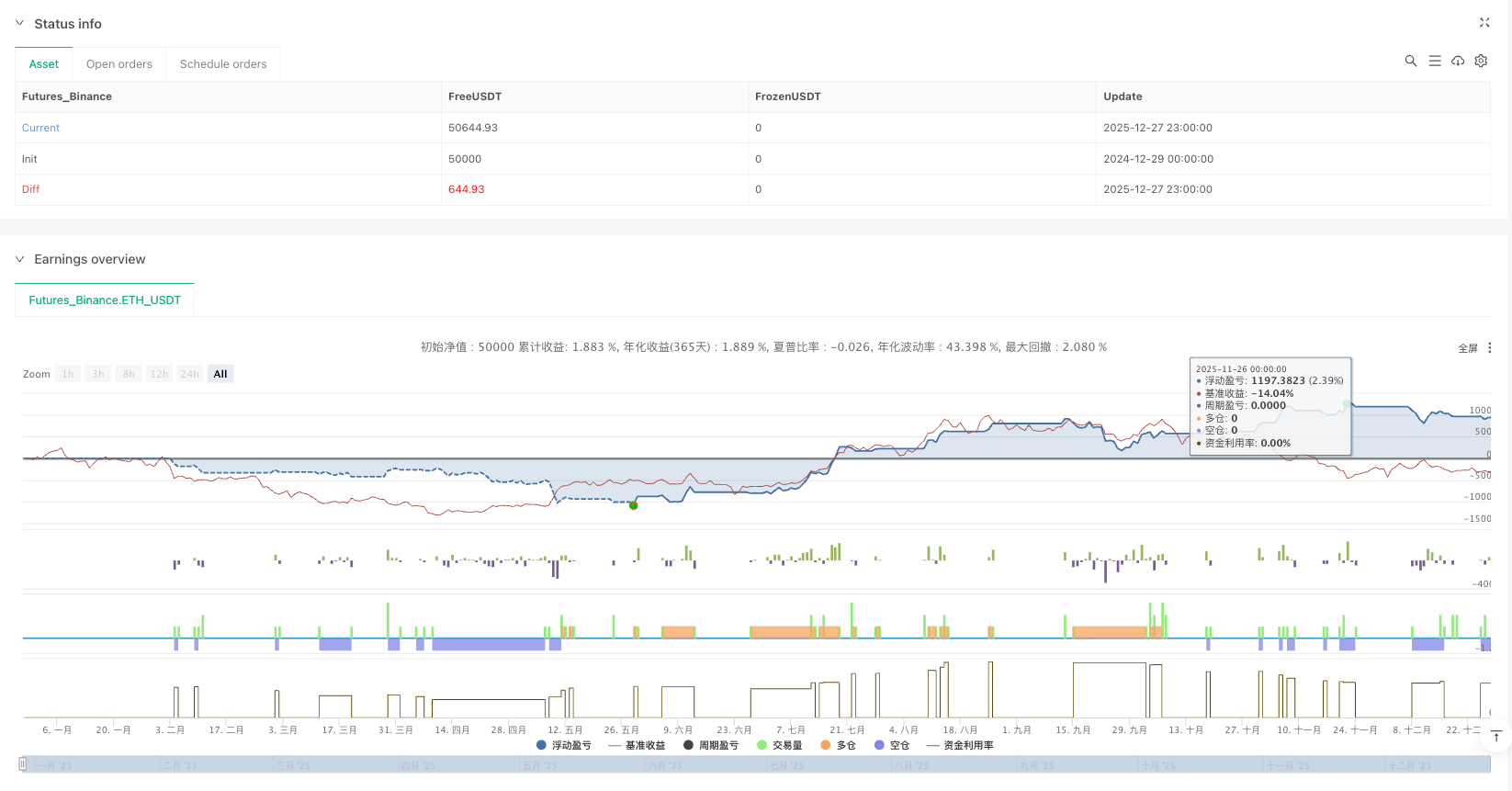Open the list menu icon
This screenshot has width=1512, height=791.
point(1434,61)
